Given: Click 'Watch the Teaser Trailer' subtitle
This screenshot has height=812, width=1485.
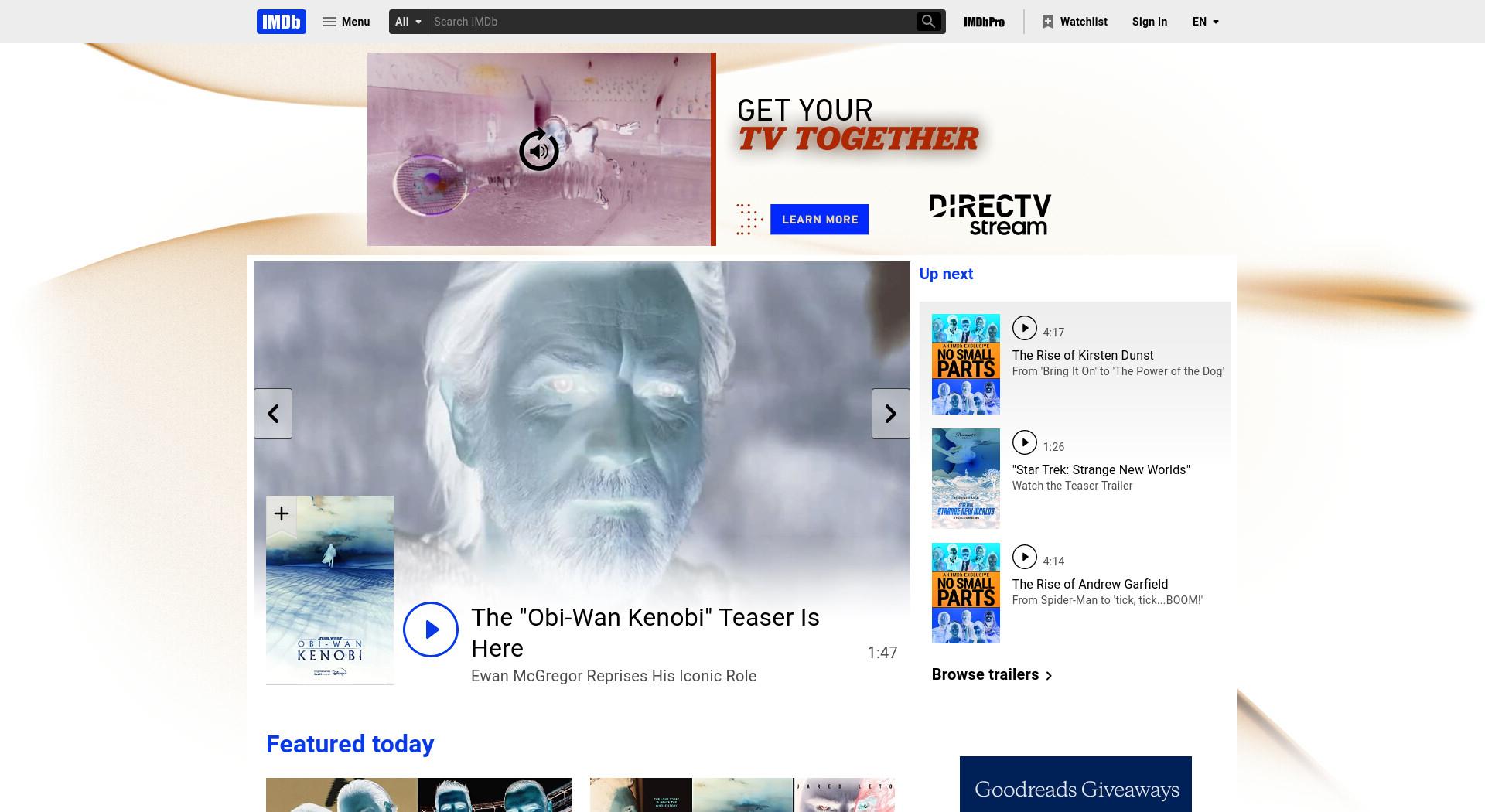Looking at the screenshot, I should tap(1073, 486).
